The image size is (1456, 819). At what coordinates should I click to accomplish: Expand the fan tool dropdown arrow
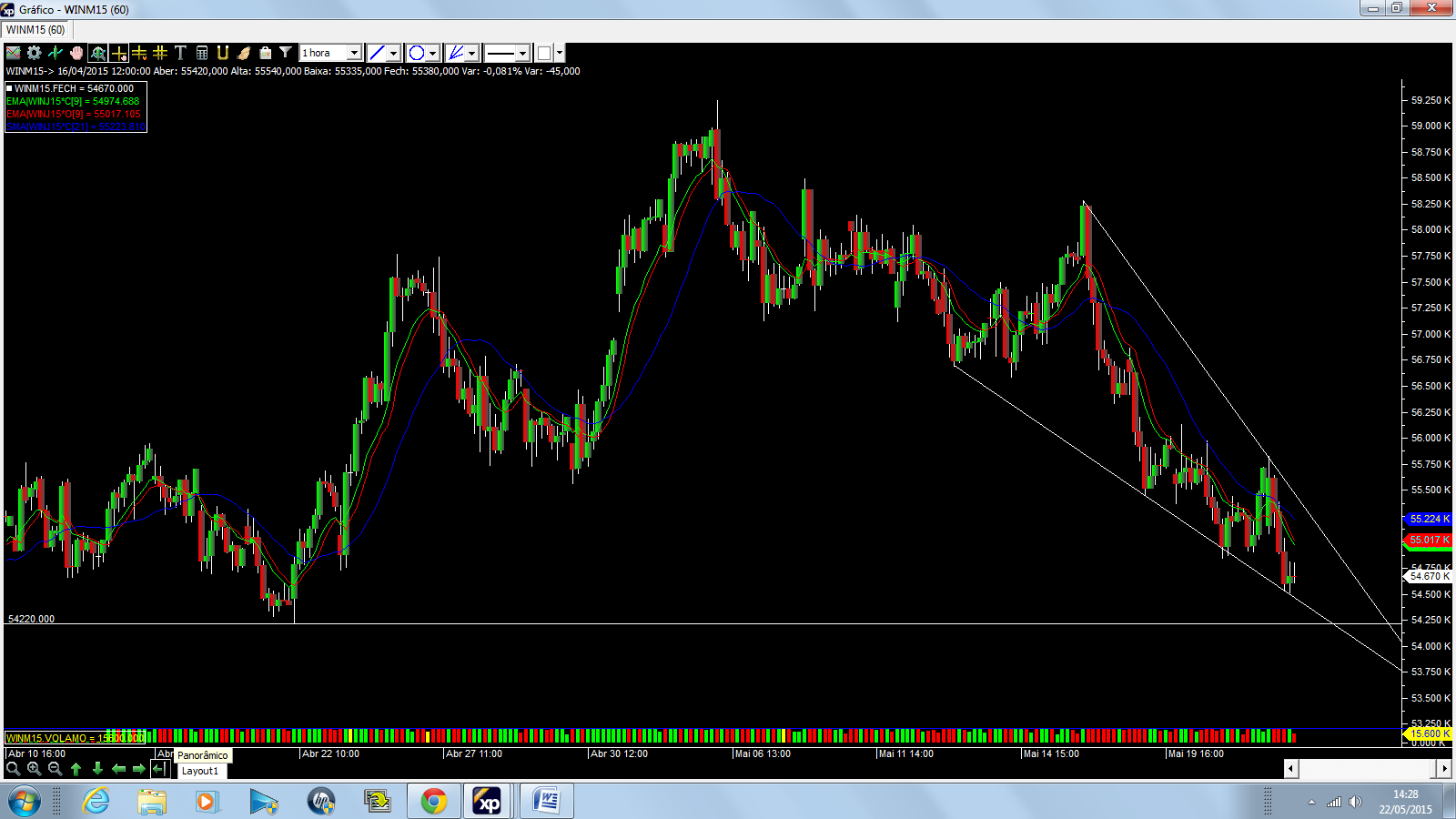coord(472,53)
